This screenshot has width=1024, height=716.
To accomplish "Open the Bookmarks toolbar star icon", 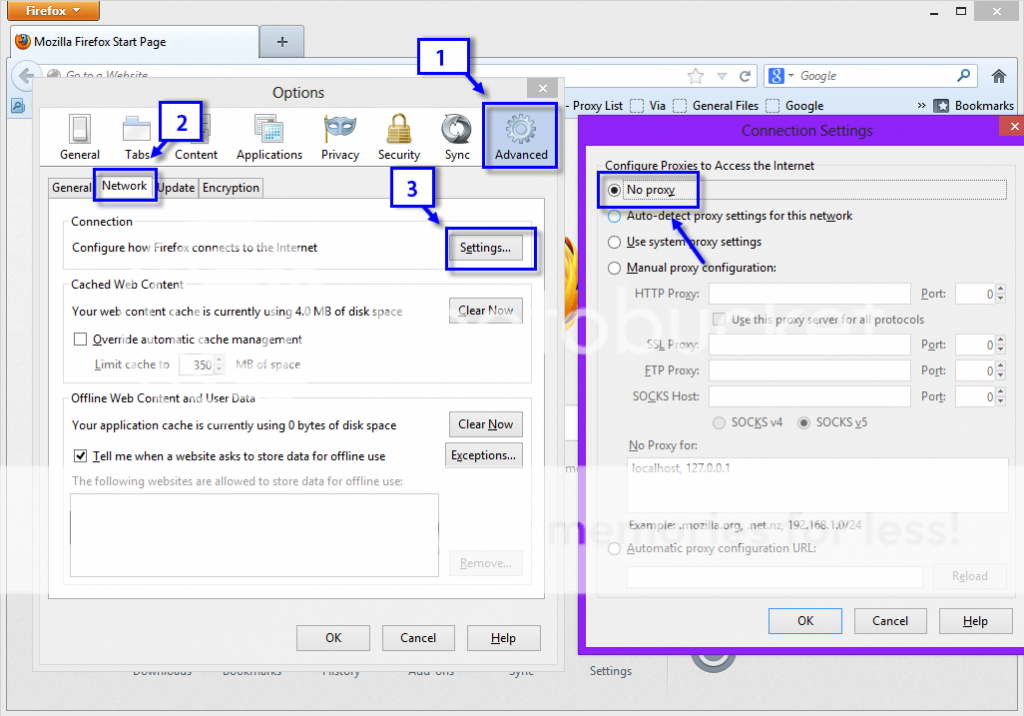I will (941, 106).
